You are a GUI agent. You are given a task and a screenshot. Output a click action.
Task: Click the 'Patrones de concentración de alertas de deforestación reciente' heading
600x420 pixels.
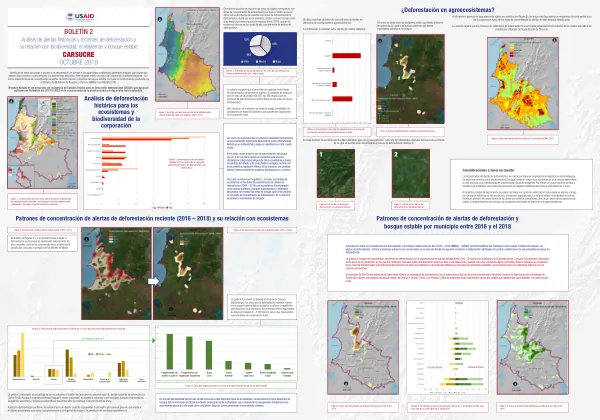152,218
